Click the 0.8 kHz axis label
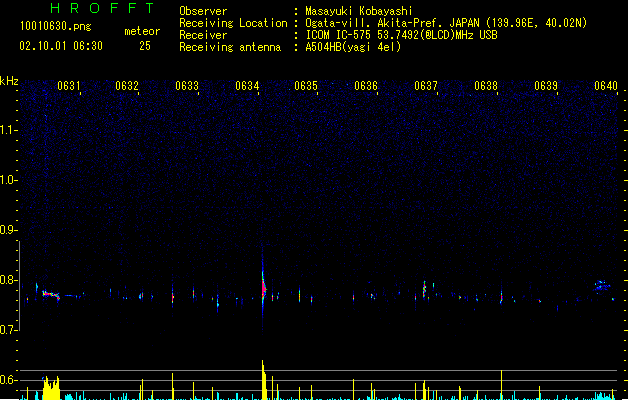The height and width of the screenshot is (400, 629). [8, 280]
